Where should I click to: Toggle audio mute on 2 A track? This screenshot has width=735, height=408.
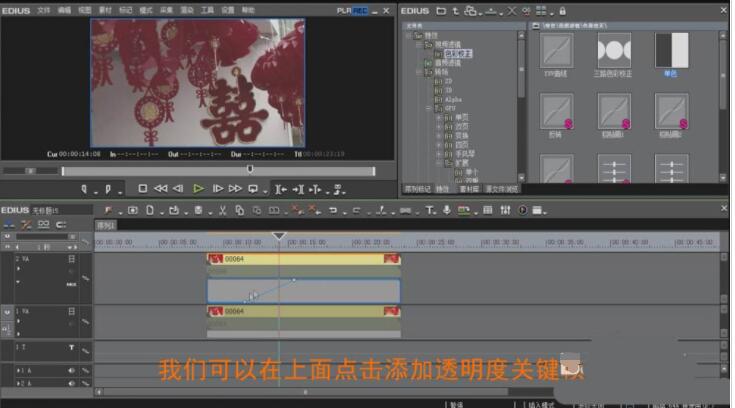coord(71,383)
